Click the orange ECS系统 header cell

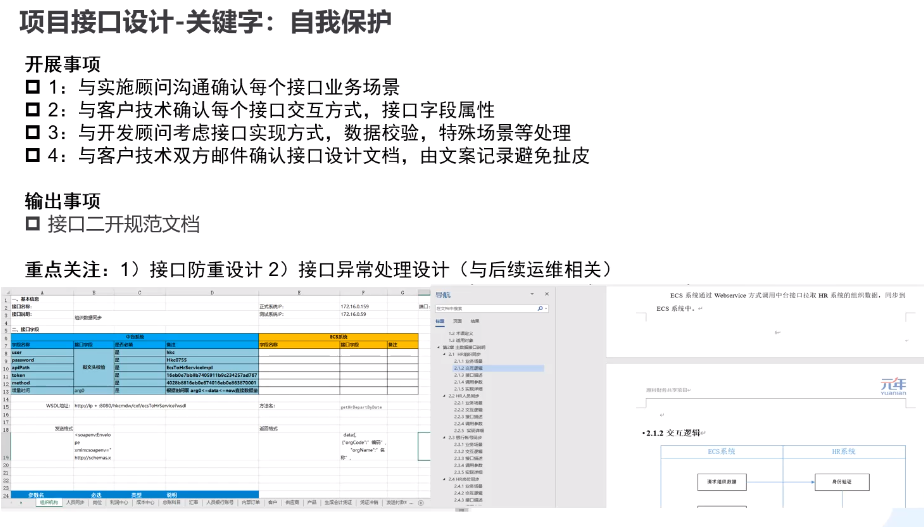(x=338, y=337)
